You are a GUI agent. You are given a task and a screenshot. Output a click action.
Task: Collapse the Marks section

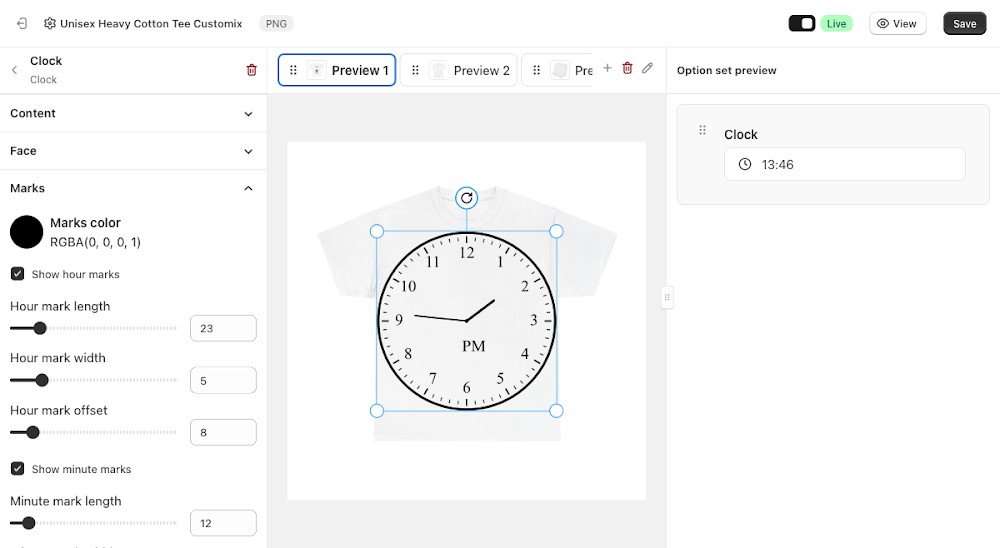coord(133,188)
